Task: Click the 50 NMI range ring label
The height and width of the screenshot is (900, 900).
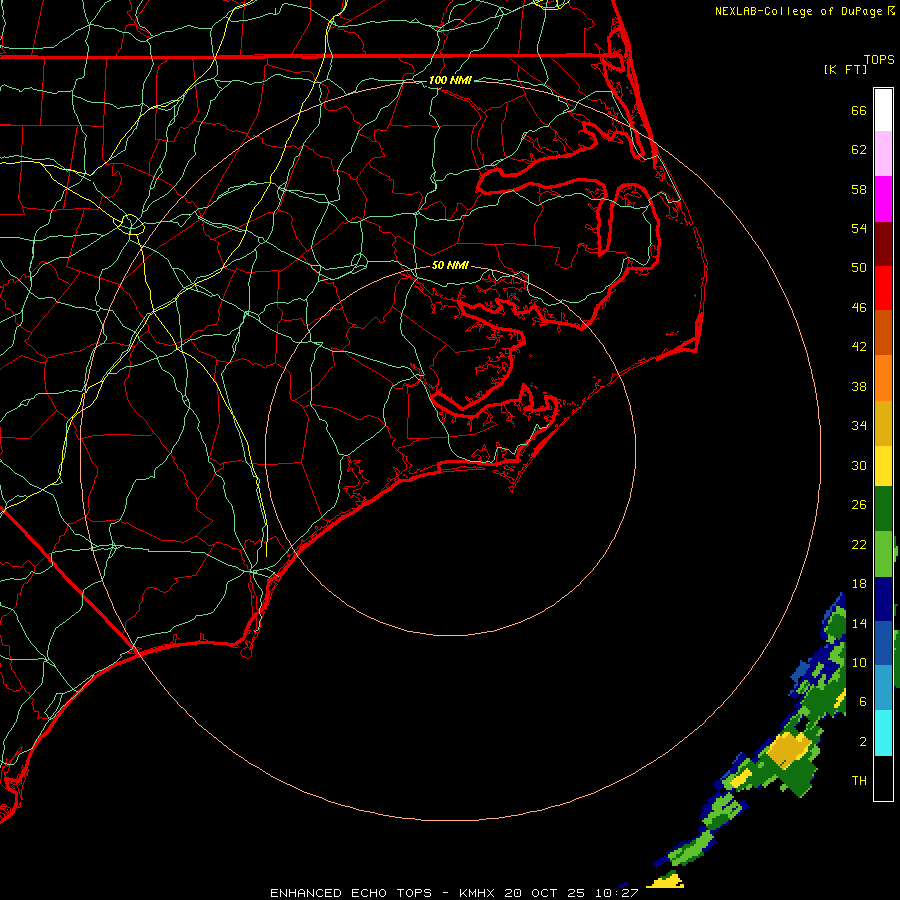Action: coord(450,265)
